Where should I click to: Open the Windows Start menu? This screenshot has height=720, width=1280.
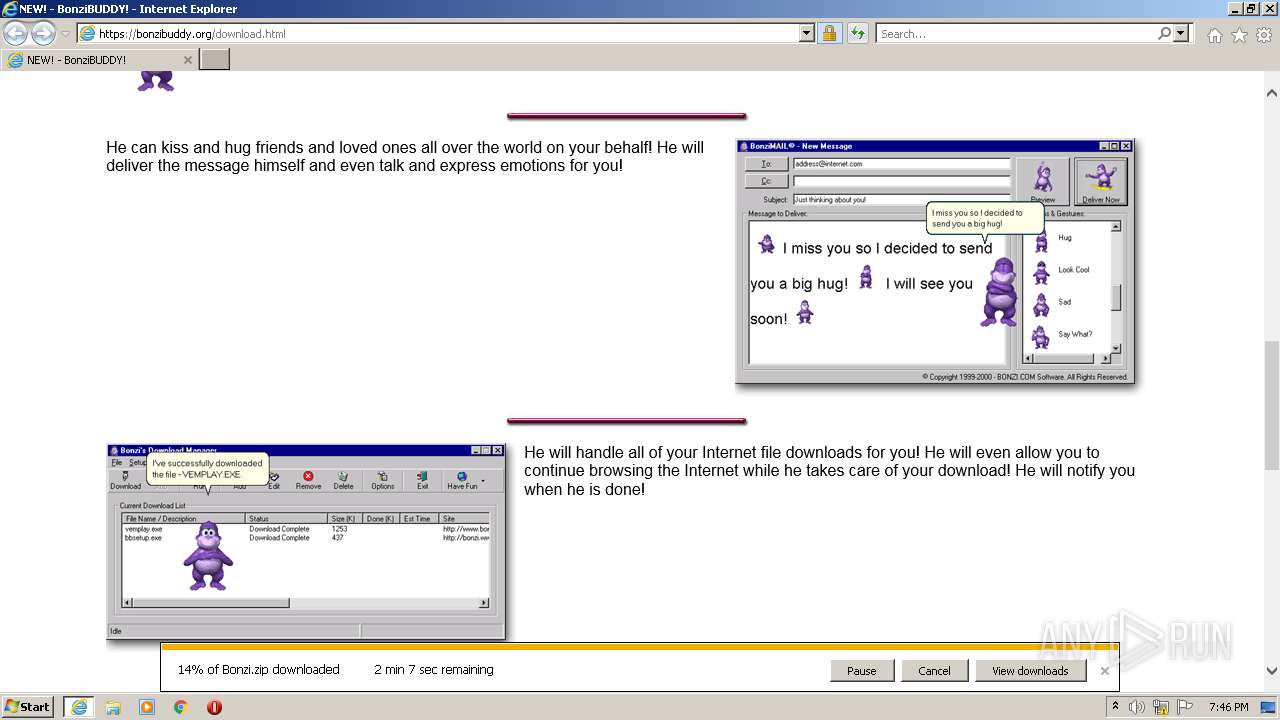[28, 707]
